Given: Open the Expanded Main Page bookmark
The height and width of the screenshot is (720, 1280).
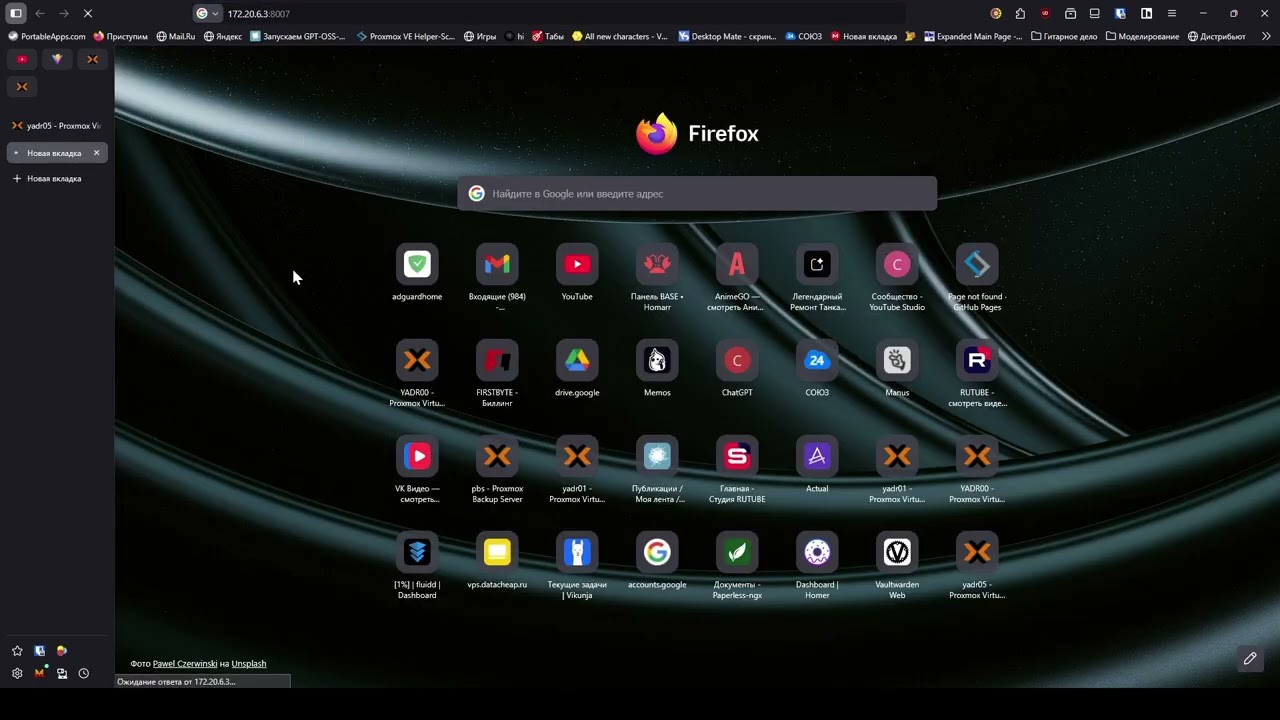Looking at the screenshot, I should pyautogui.click(x=973, y=36).
